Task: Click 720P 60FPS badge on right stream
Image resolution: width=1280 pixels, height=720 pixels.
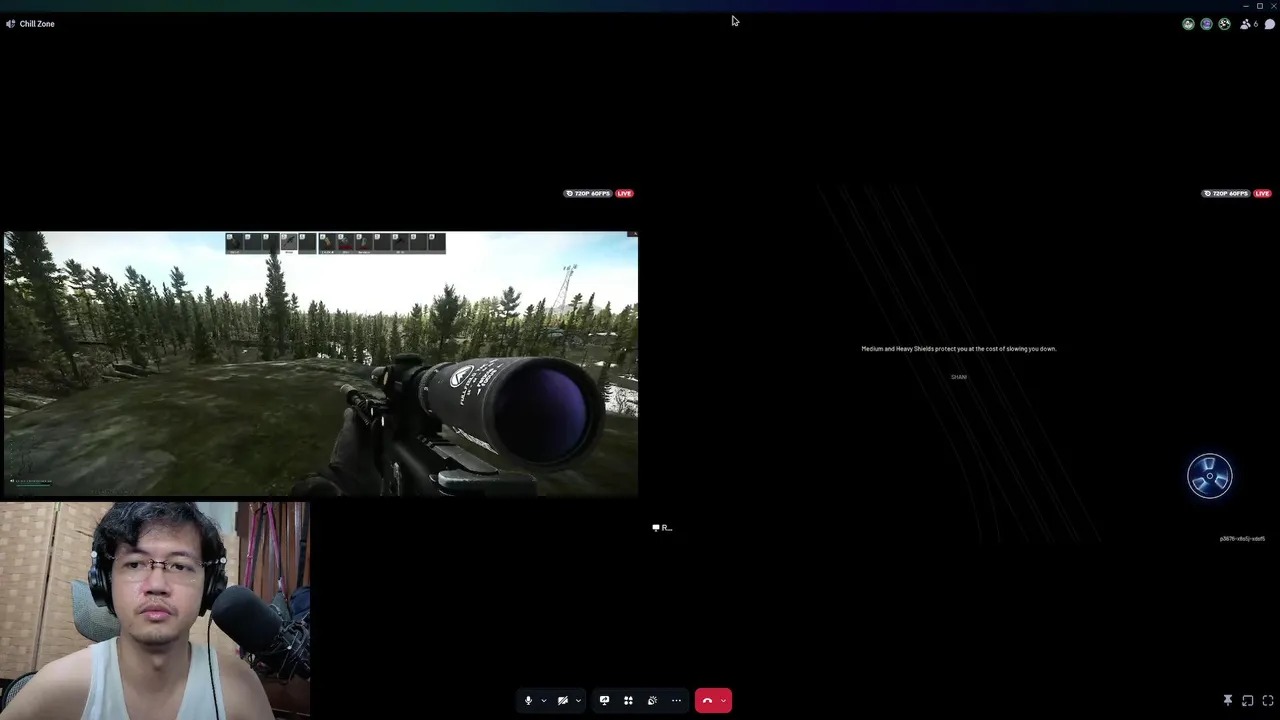Action: coord(1226,193)
